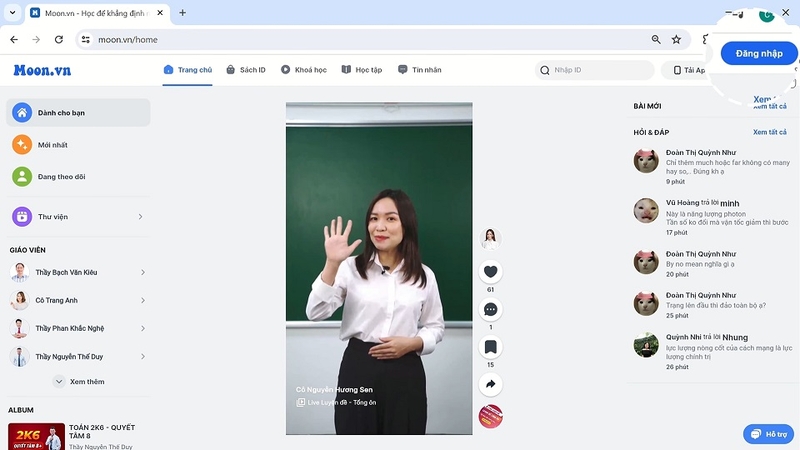Screen dimensions: 800x450
Task: Close the Moon.vn browser tab
Action: coord(160,13)
